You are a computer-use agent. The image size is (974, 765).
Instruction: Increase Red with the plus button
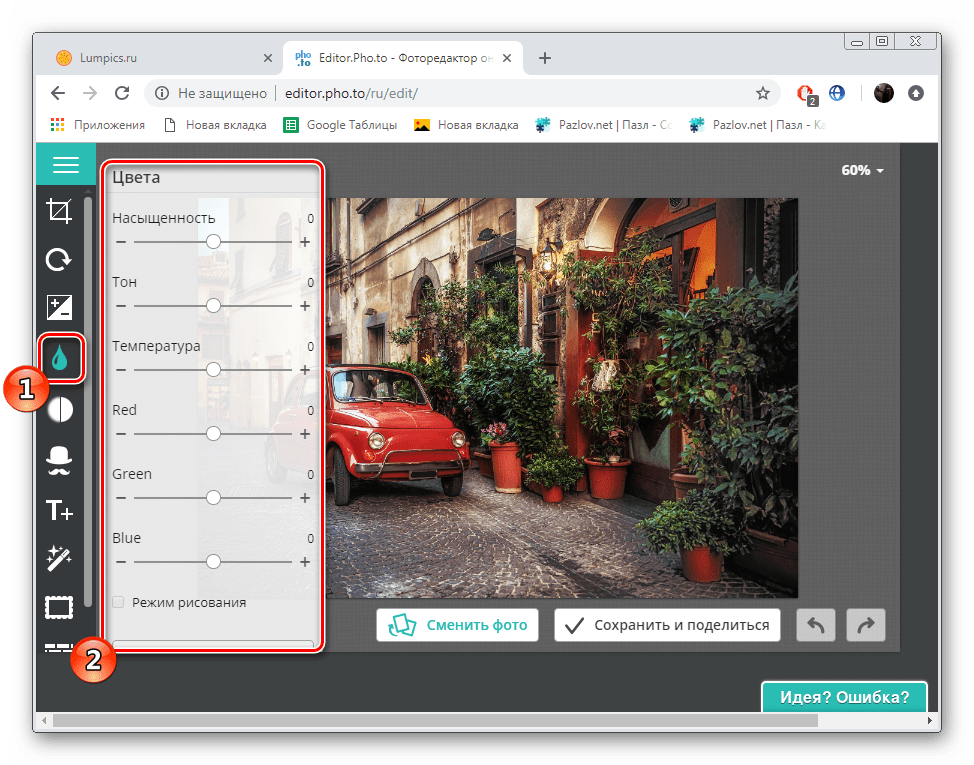305,434
